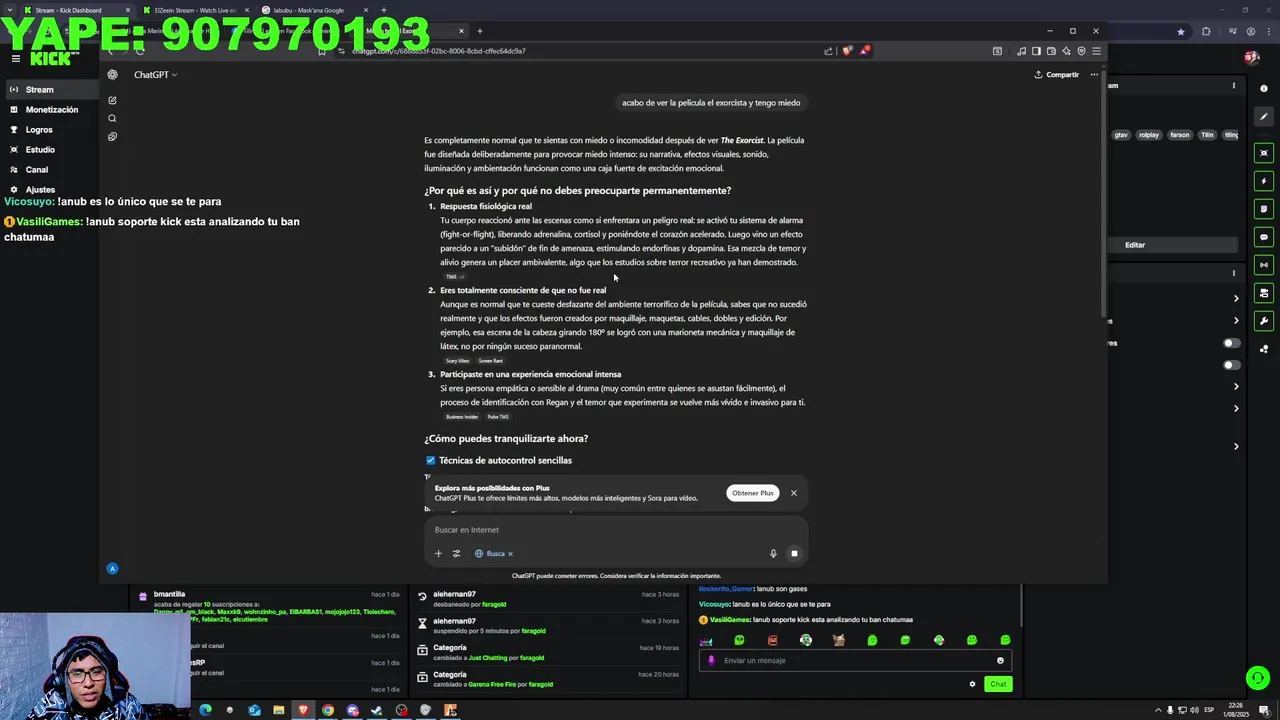Click the green support headset bubble
This screenshot has height=720, width=1280.
pos(1258,678)
